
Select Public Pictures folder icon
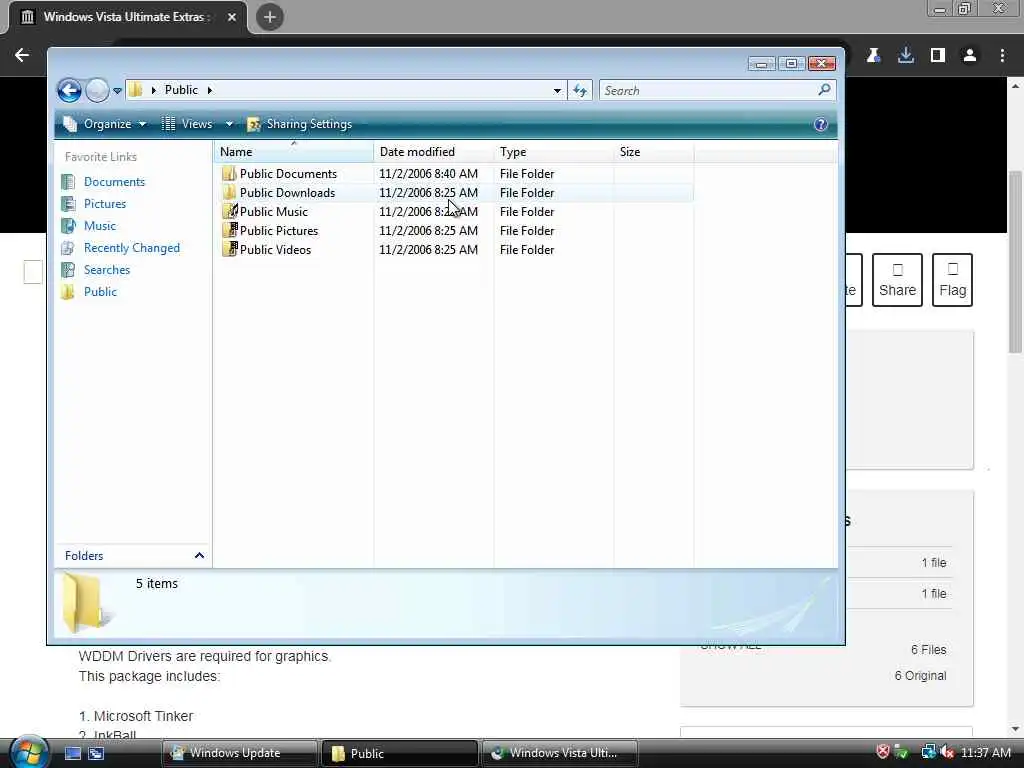[x=229, y=230]
